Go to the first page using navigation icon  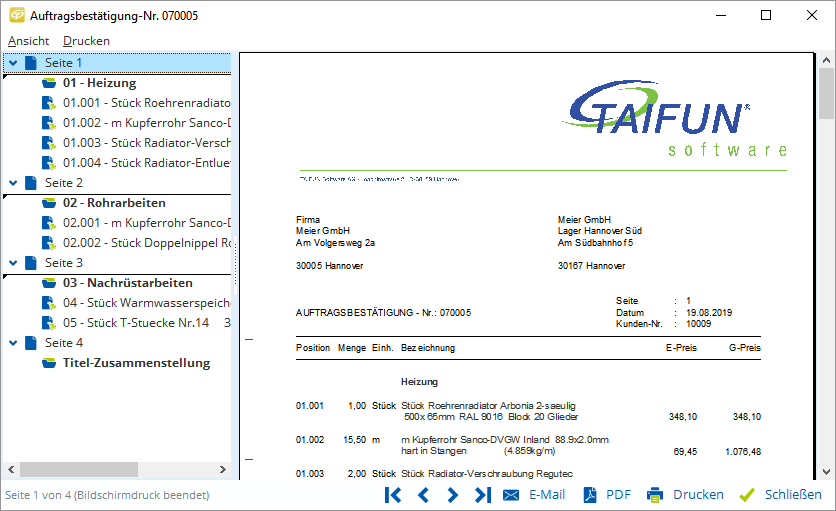(x=393, y=495)
